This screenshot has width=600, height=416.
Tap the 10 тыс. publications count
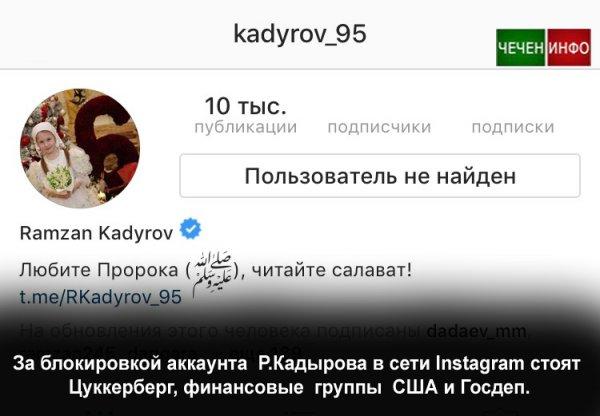point(246,106)
